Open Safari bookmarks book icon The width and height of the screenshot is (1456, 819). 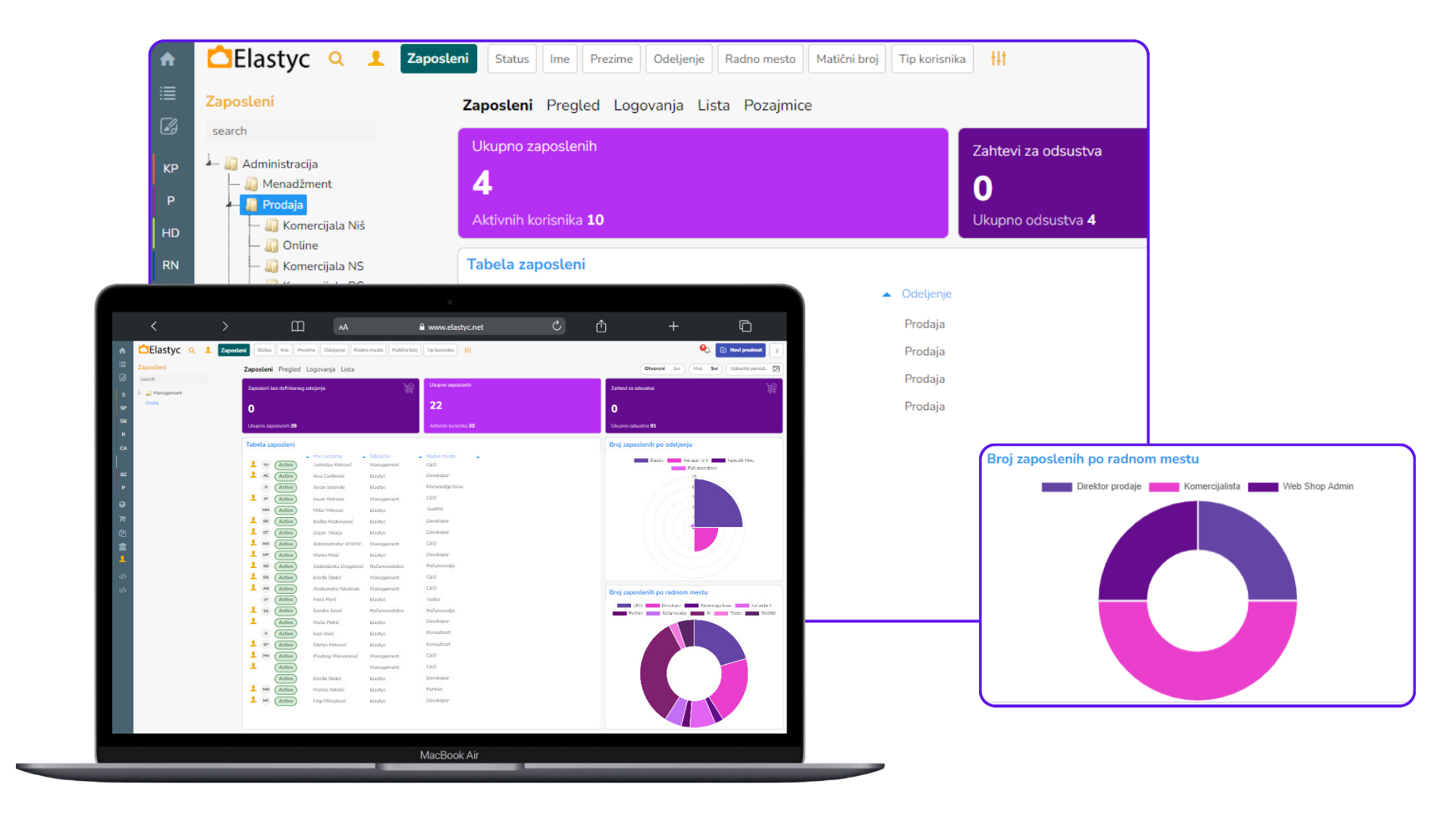[x=297, y=326]
